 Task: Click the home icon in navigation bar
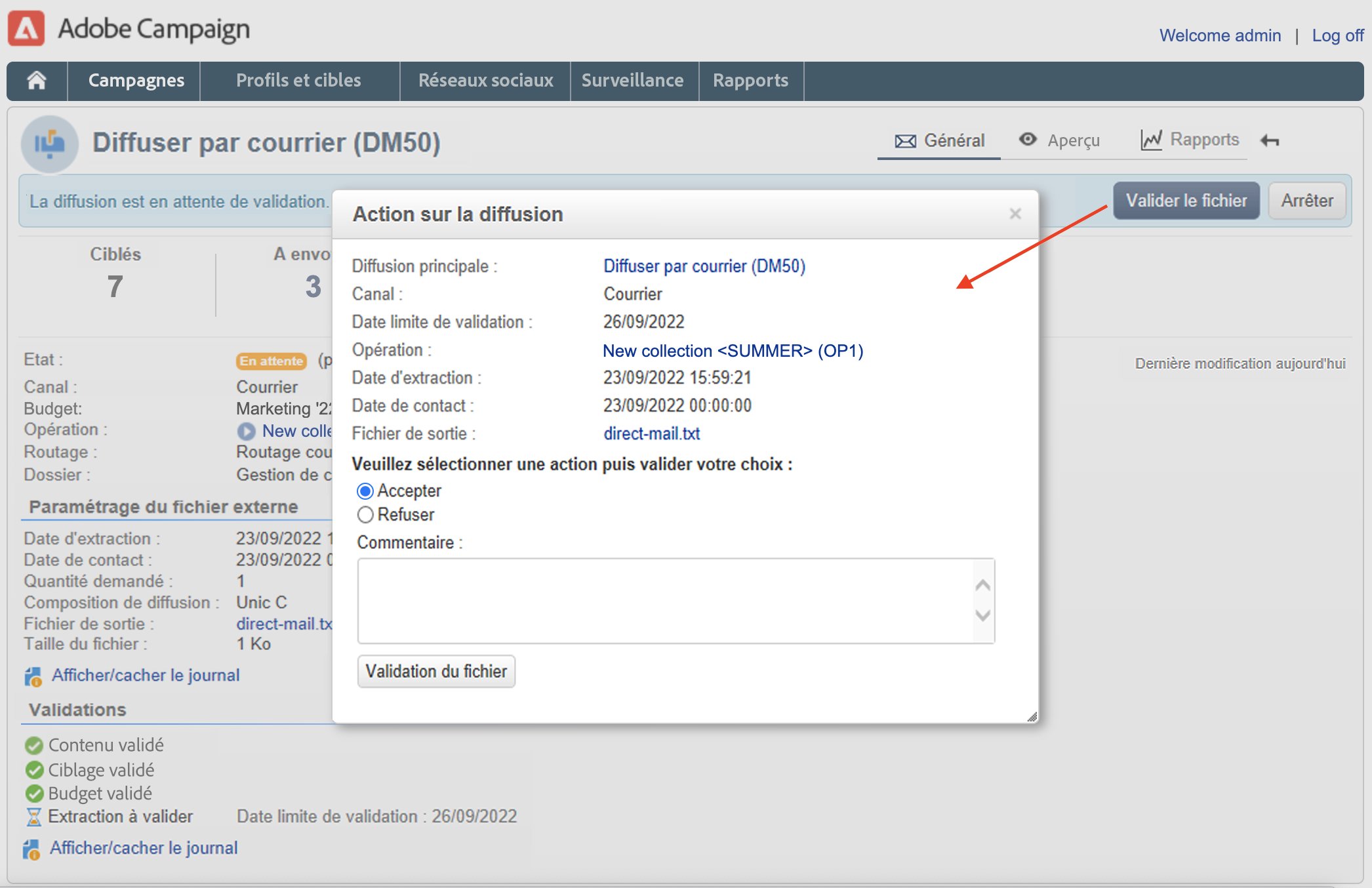click(37, 80)
